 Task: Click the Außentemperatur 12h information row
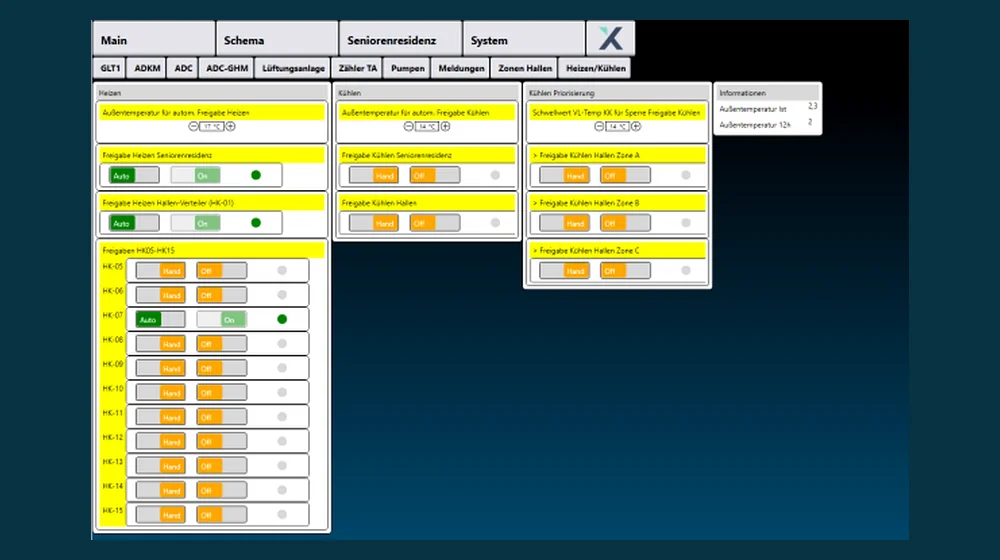coord(768,124)
